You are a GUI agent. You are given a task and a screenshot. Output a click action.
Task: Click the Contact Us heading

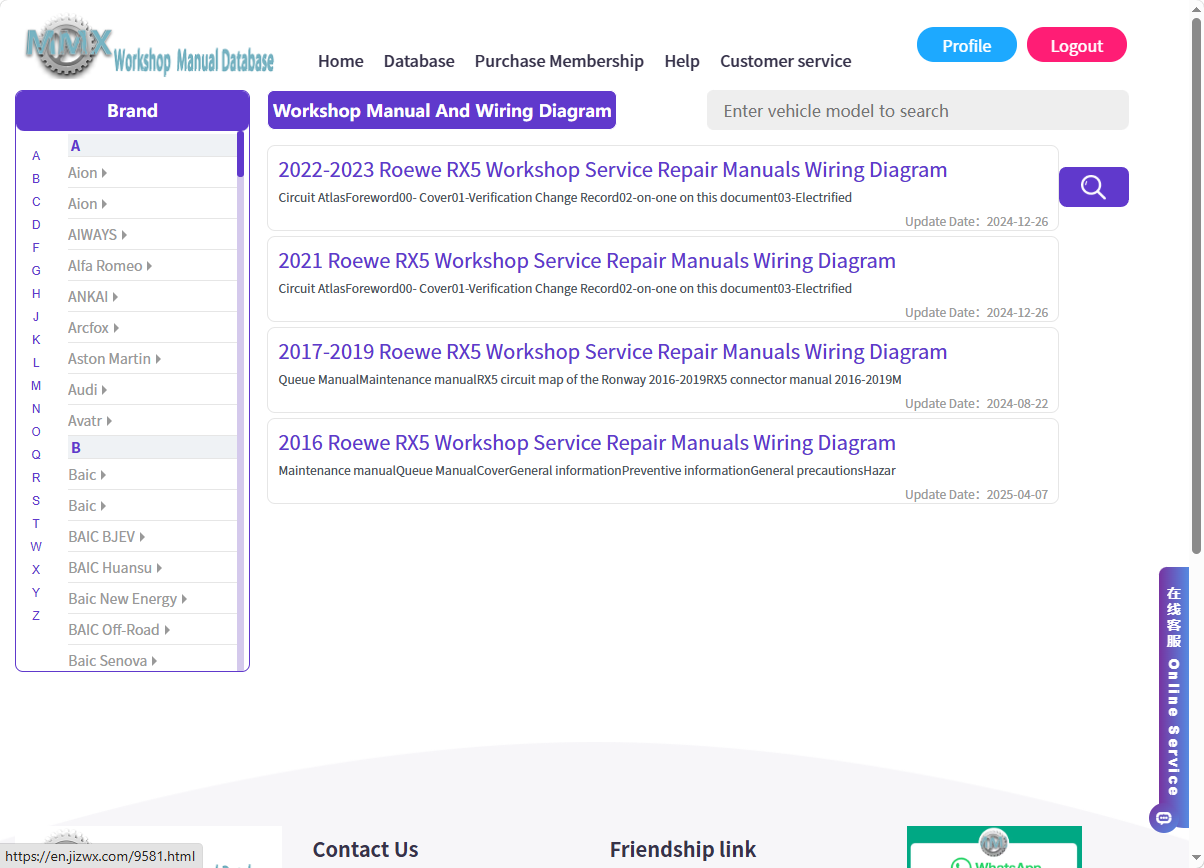tap(365, 850)
